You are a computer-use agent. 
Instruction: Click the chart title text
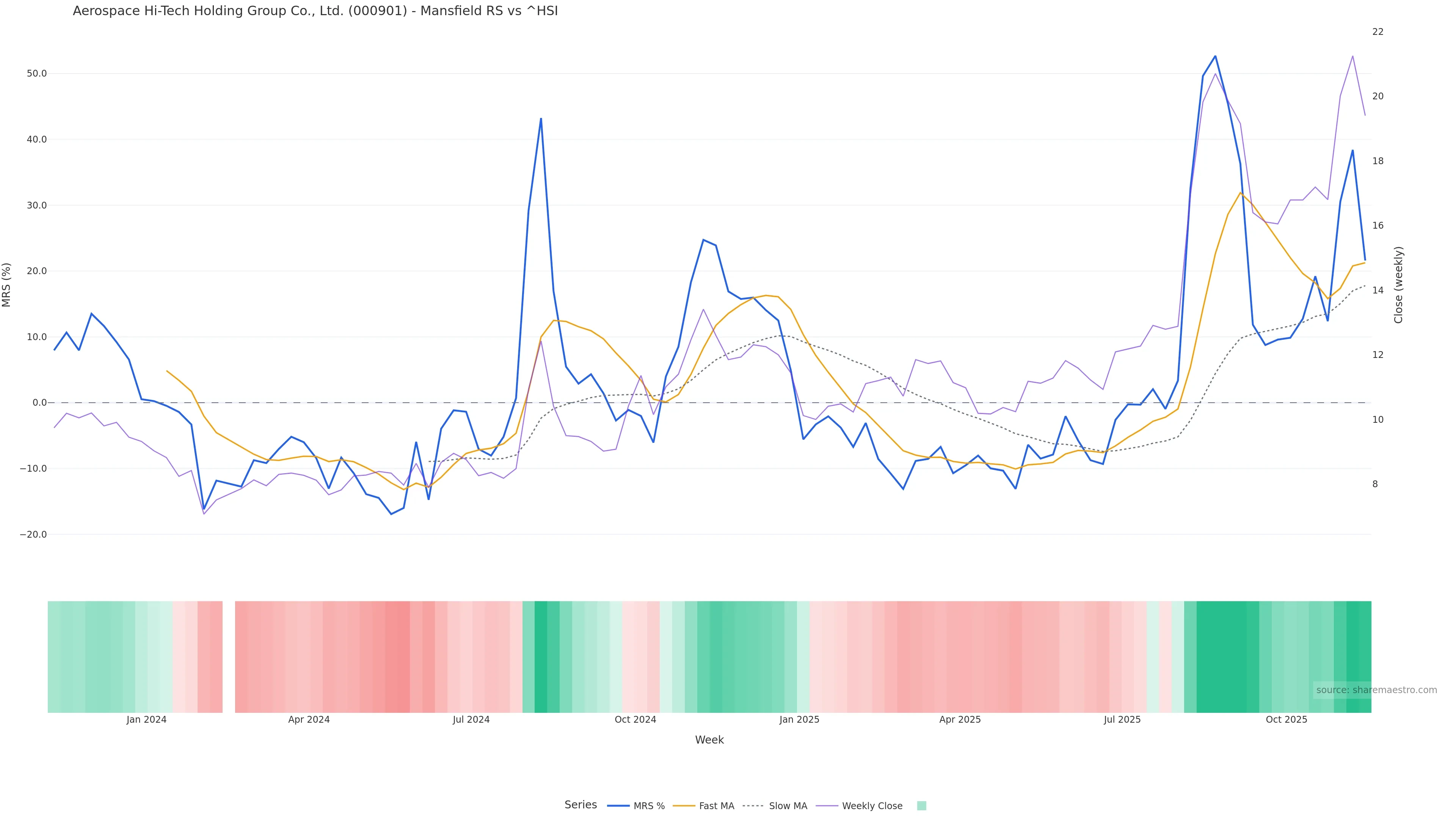click(315, 11)
